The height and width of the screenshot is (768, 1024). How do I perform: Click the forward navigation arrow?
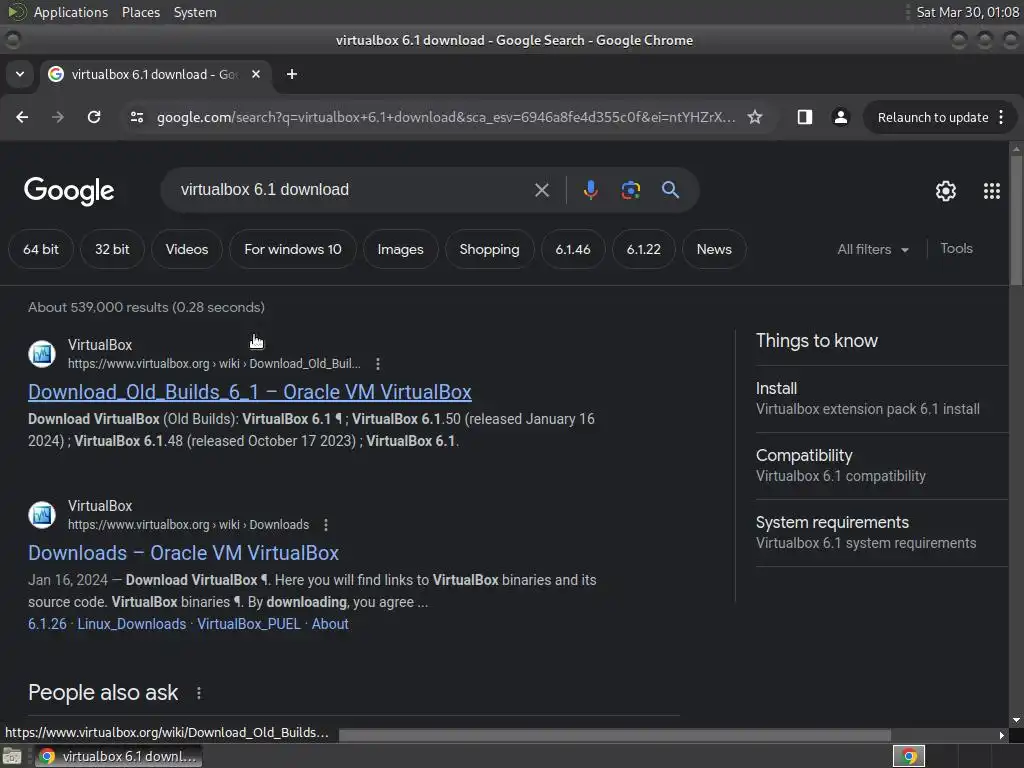[58, 117]
